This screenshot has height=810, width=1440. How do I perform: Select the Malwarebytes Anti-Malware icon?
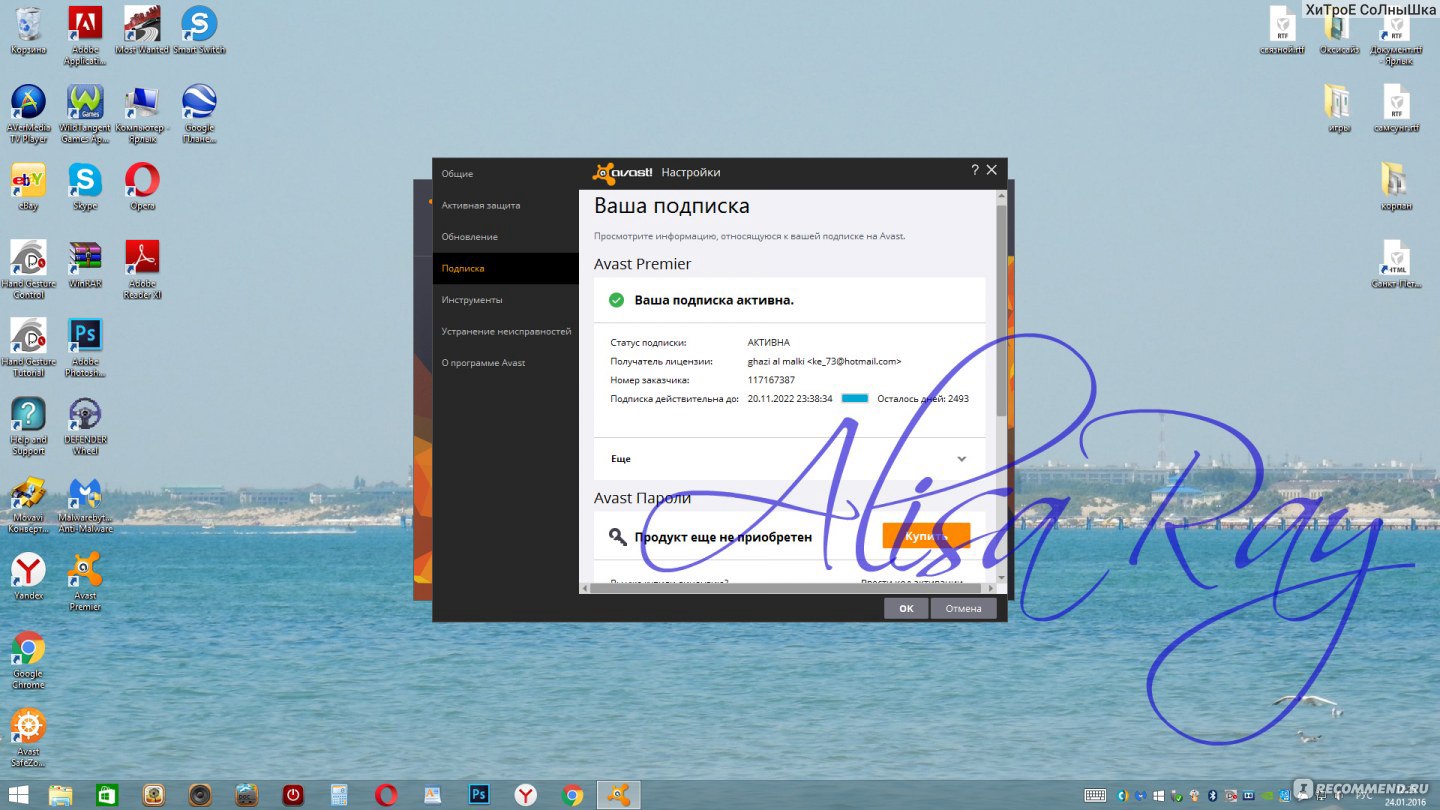85,504
